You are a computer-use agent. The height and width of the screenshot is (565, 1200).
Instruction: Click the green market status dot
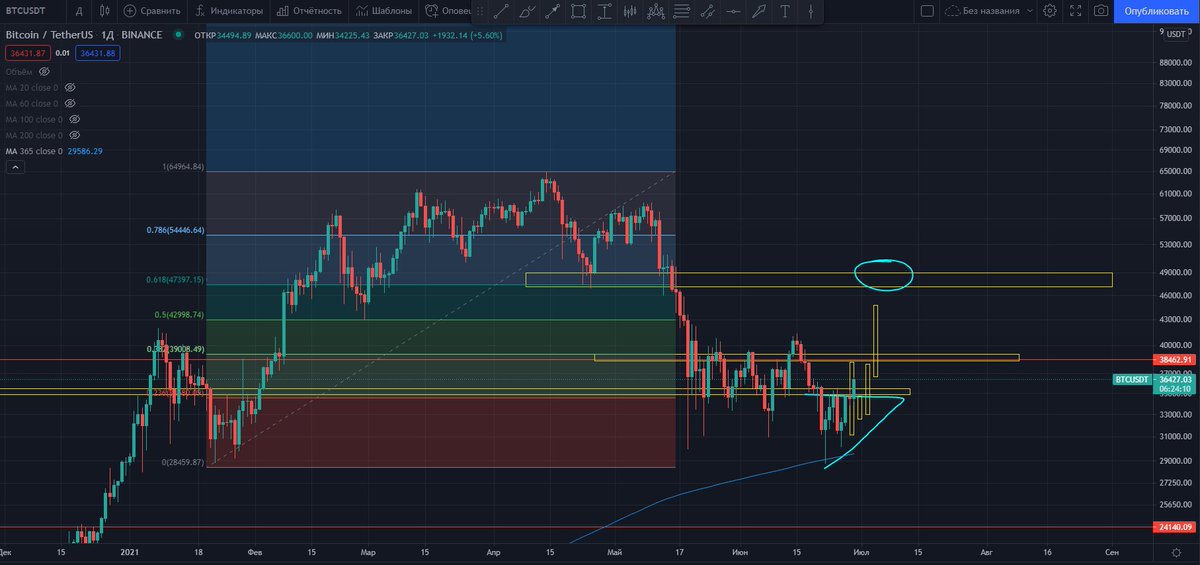point(178,34)
